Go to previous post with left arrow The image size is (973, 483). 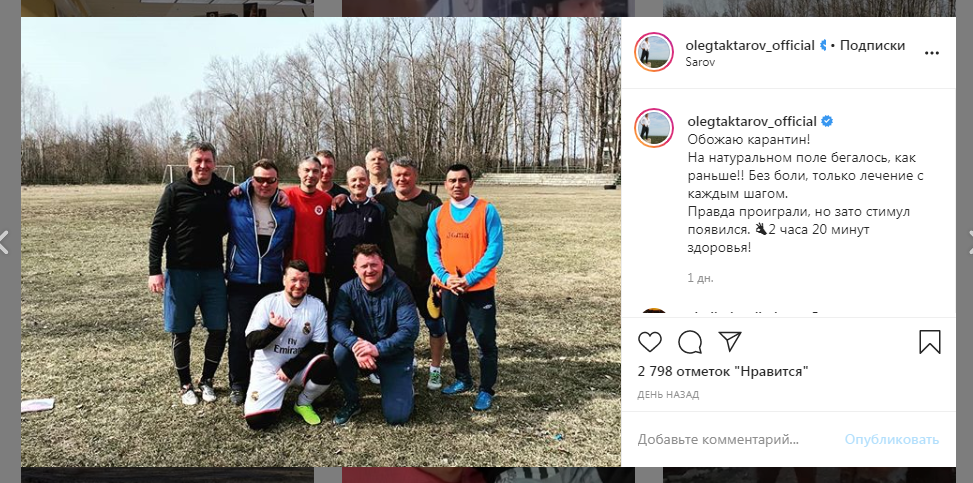click(4, 242)
